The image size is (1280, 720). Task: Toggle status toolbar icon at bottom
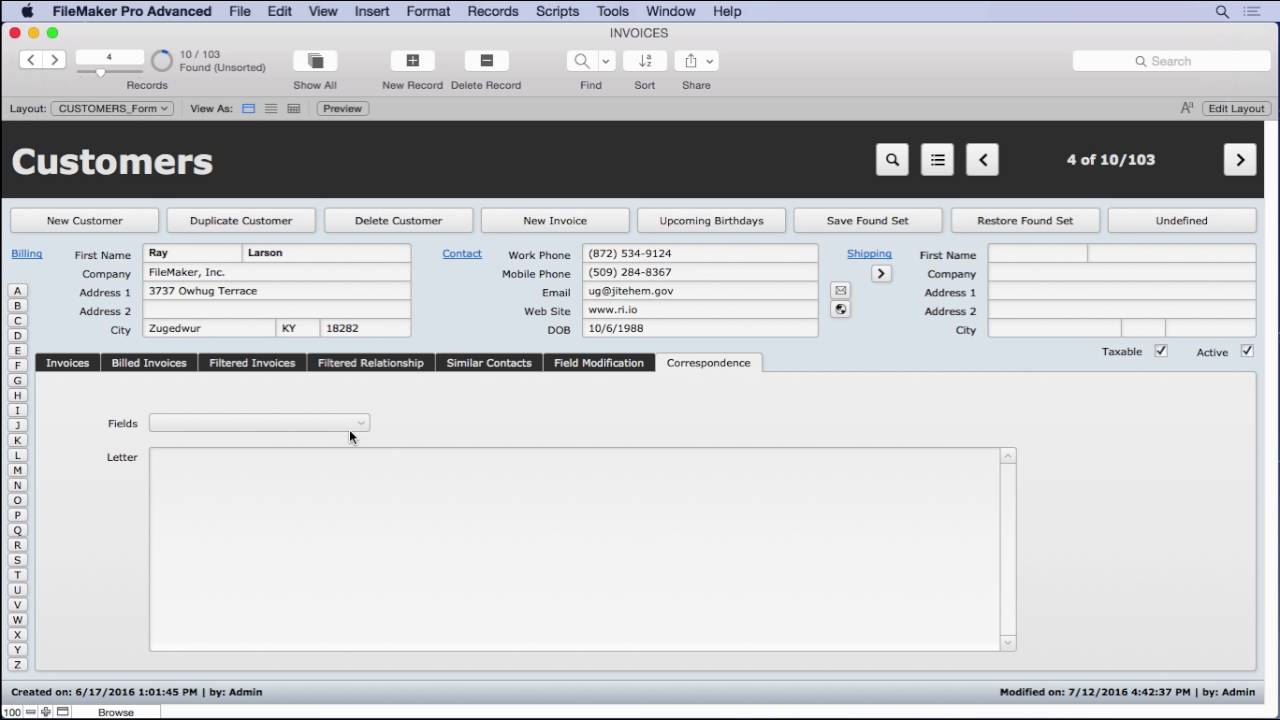click(x=62, y=712)
